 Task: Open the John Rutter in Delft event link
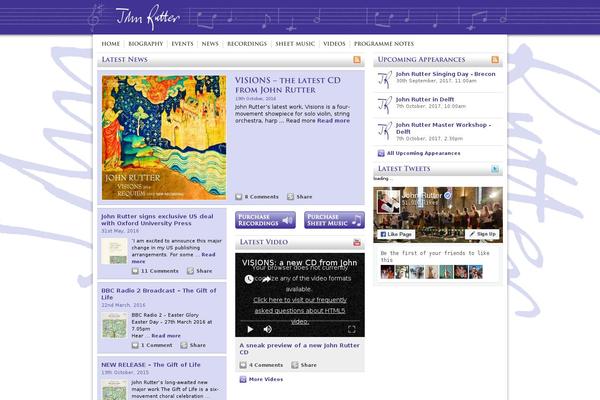425,99
